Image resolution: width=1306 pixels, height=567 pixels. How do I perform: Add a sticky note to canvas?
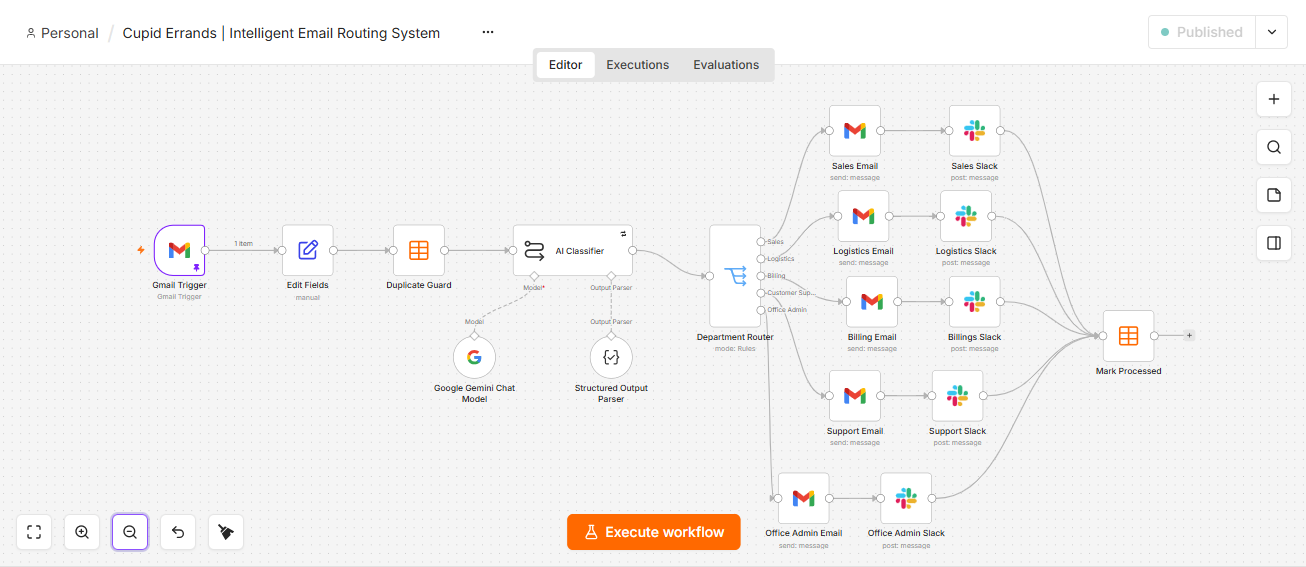pyautogui.click(x=1274, y=195)
